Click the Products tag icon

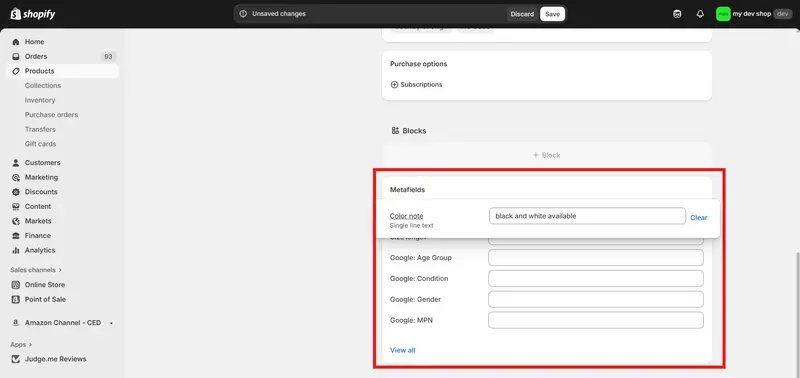tap(16, 71)
